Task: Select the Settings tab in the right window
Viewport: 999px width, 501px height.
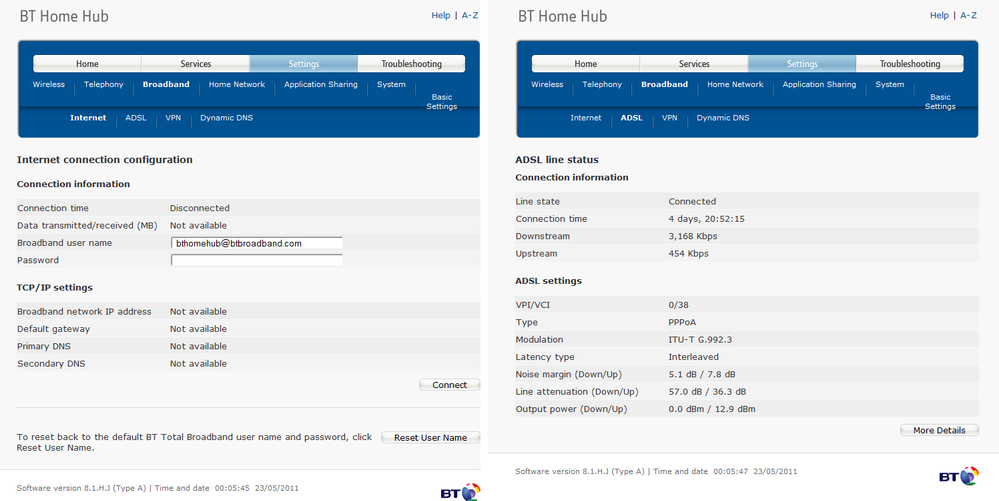Action: tap(802, 64)
